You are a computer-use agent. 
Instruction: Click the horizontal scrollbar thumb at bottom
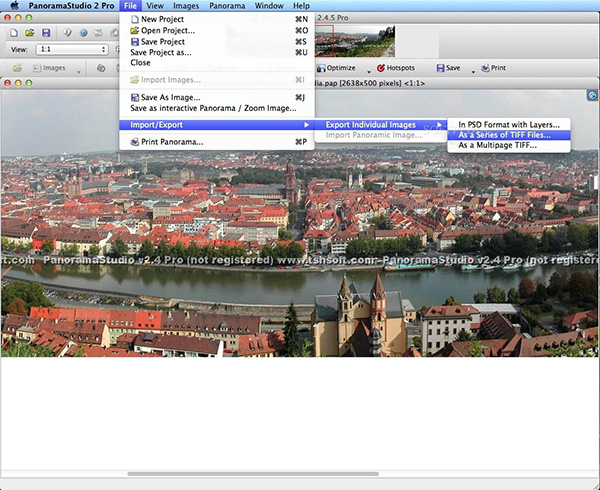click(253, 474)
